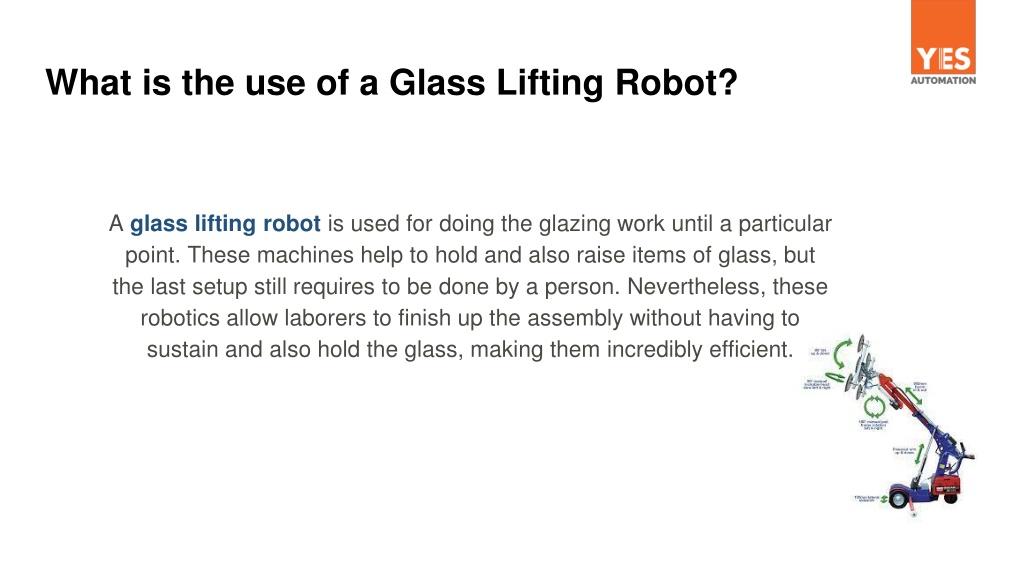
Task: Click the green forward arm up-down arrow
Action: 920,455
